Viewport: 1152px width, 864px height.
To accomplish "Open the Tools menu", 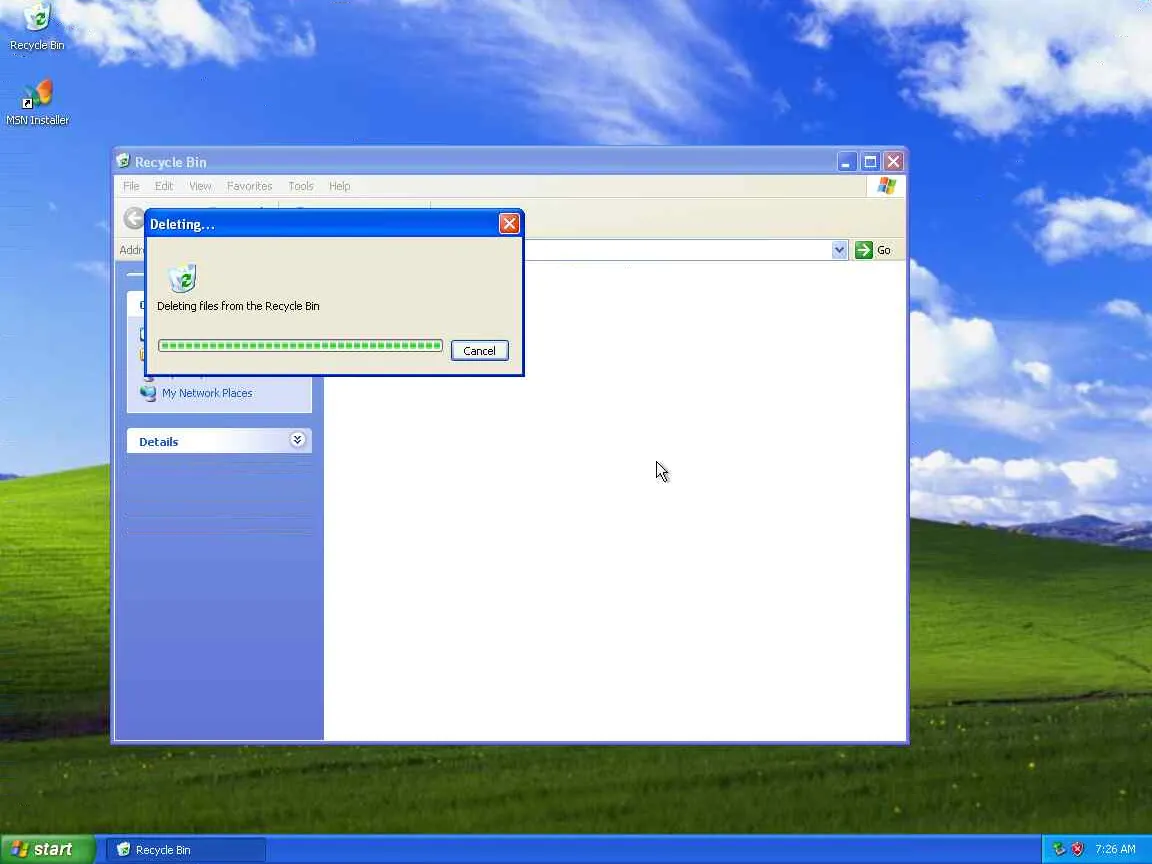I will (300, 186).
